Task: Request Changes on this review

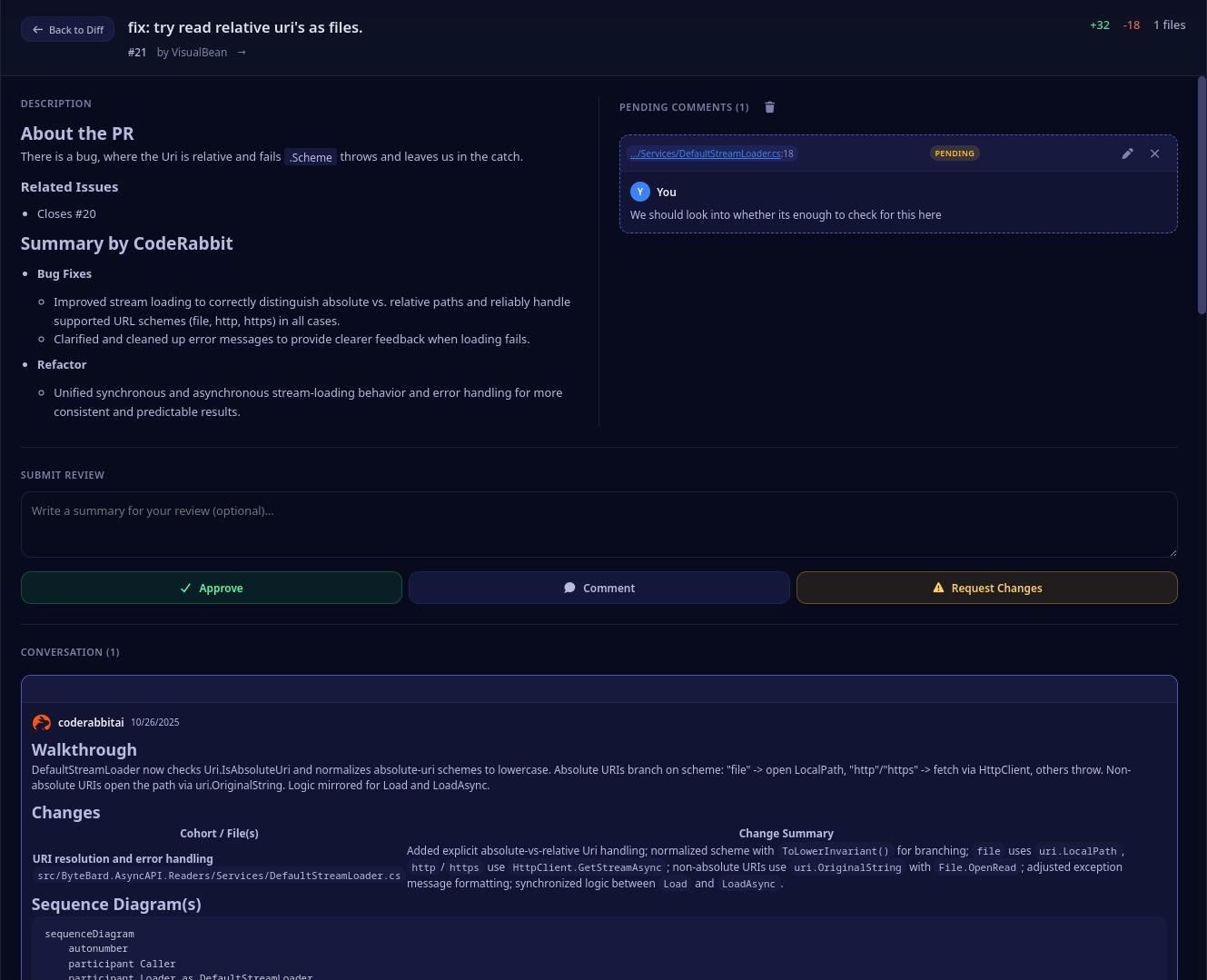Action: (986, 588)
